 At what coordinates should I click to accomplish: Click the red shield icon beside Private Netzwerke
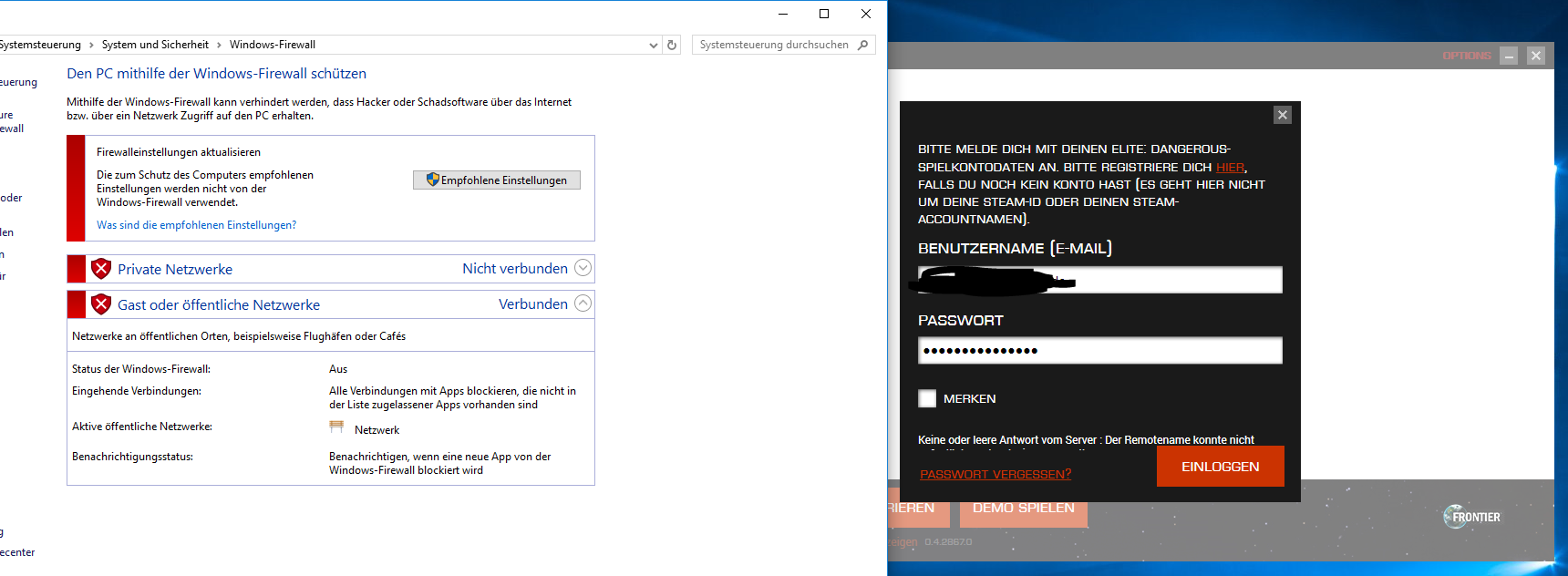coord(101,269)
